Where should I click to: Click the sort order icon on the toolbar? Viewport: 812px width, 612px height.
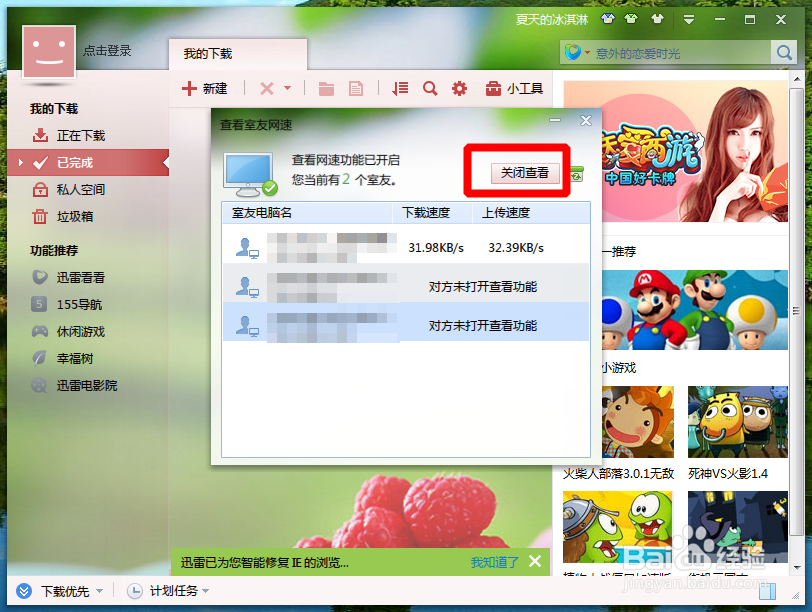pos(398,88)
